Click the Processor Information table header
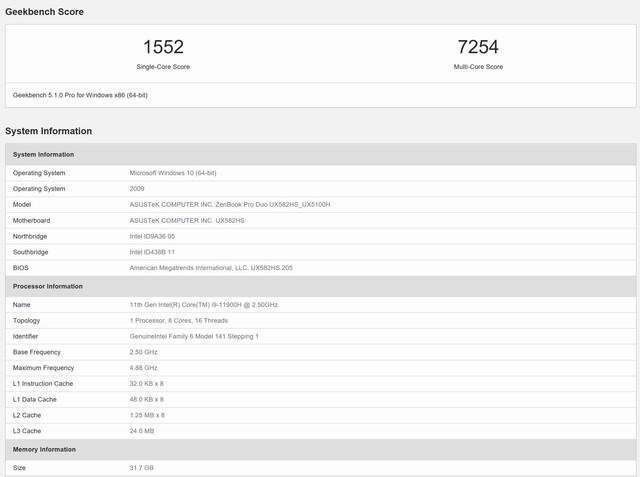Image resolution: width=640 pixels, height=477 pixels. 47,287
